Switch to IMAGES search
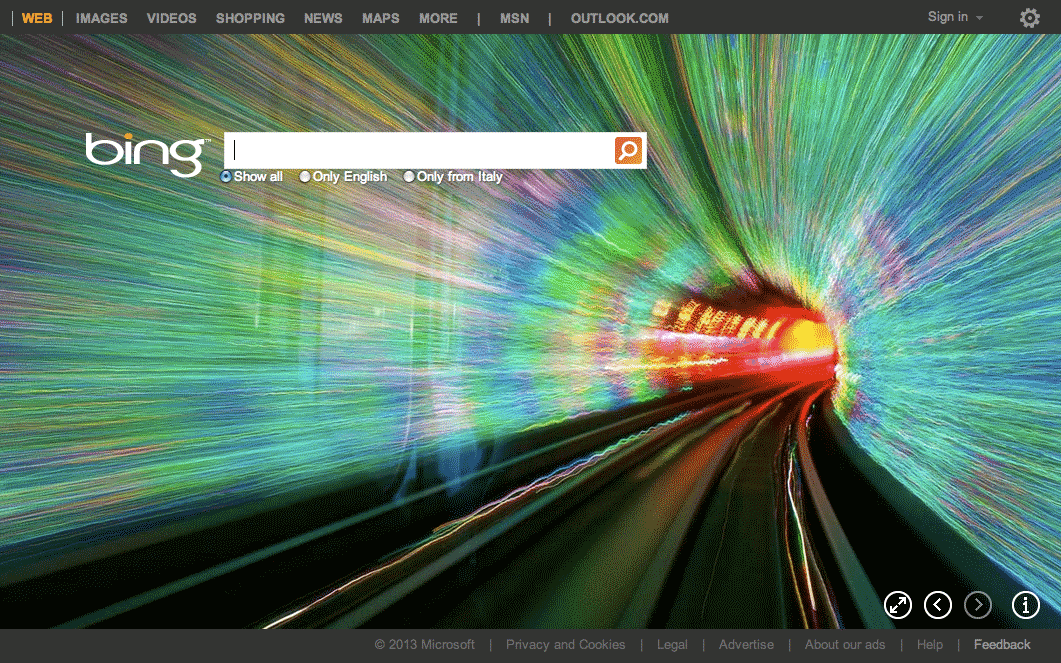The width and height of the screenshot is (1061, 663). click(101, 18)
